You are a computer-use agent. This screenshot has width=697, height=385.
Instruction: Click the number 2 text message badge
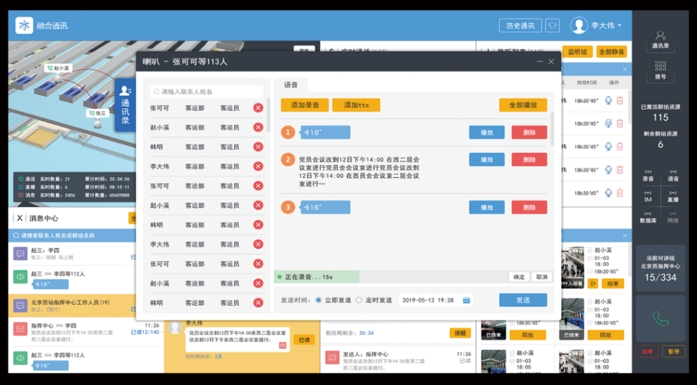pyautogui.click(x=288, y=159)
